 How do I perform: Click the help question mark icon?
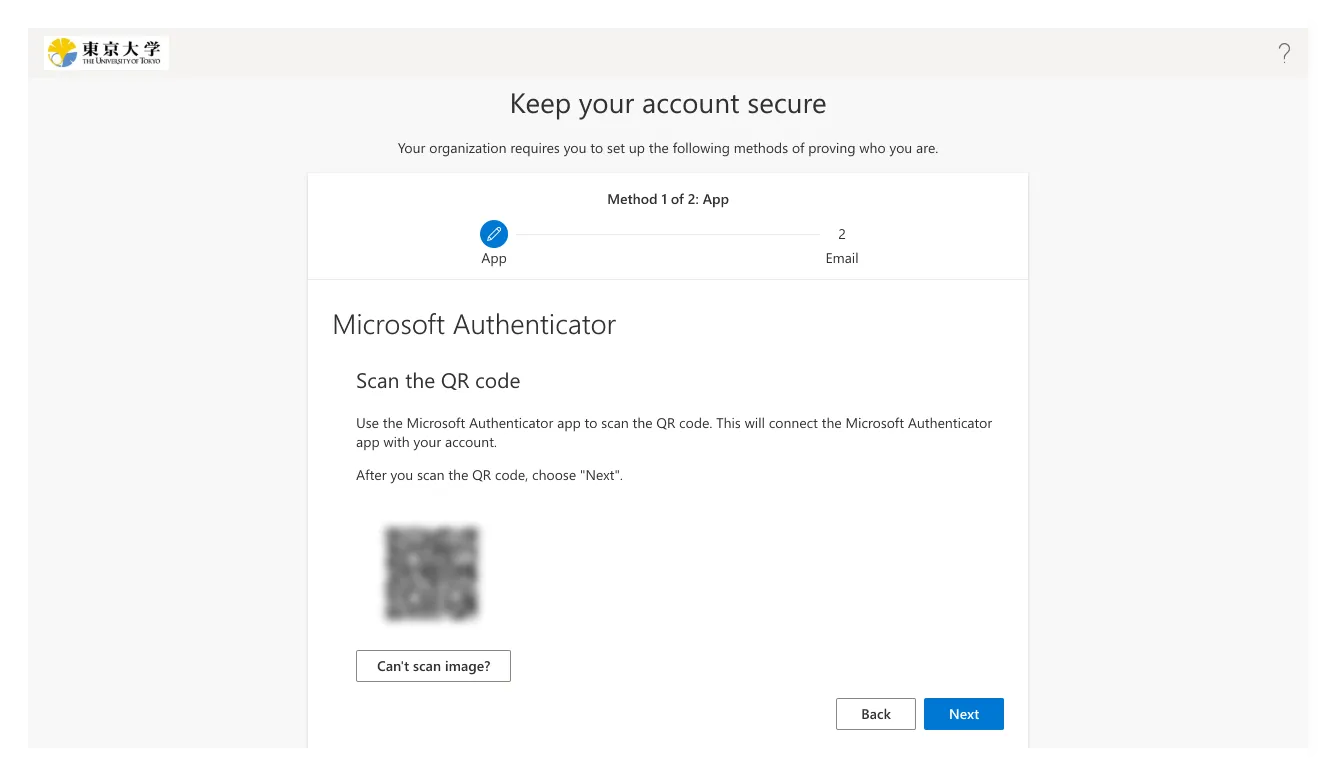(1284, 54)
